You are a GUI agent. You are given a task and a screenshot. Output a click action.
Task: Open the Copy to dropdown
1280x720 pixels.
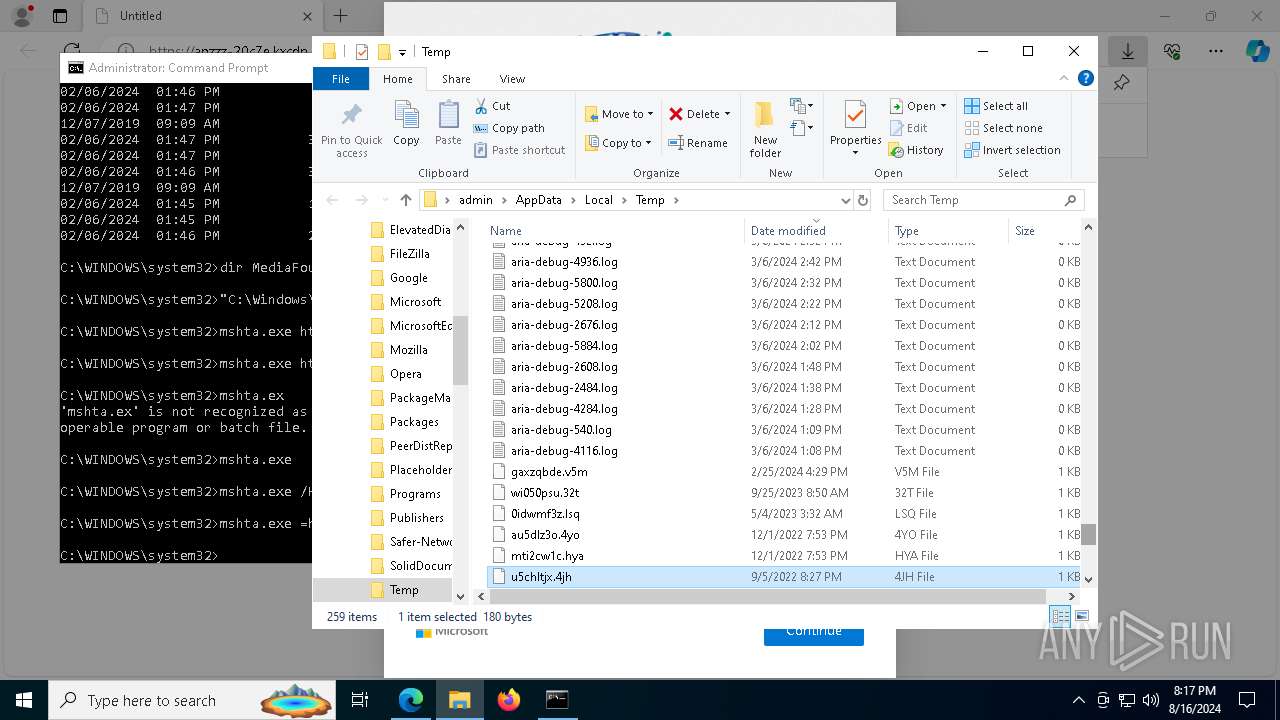(x=619, y=143)
